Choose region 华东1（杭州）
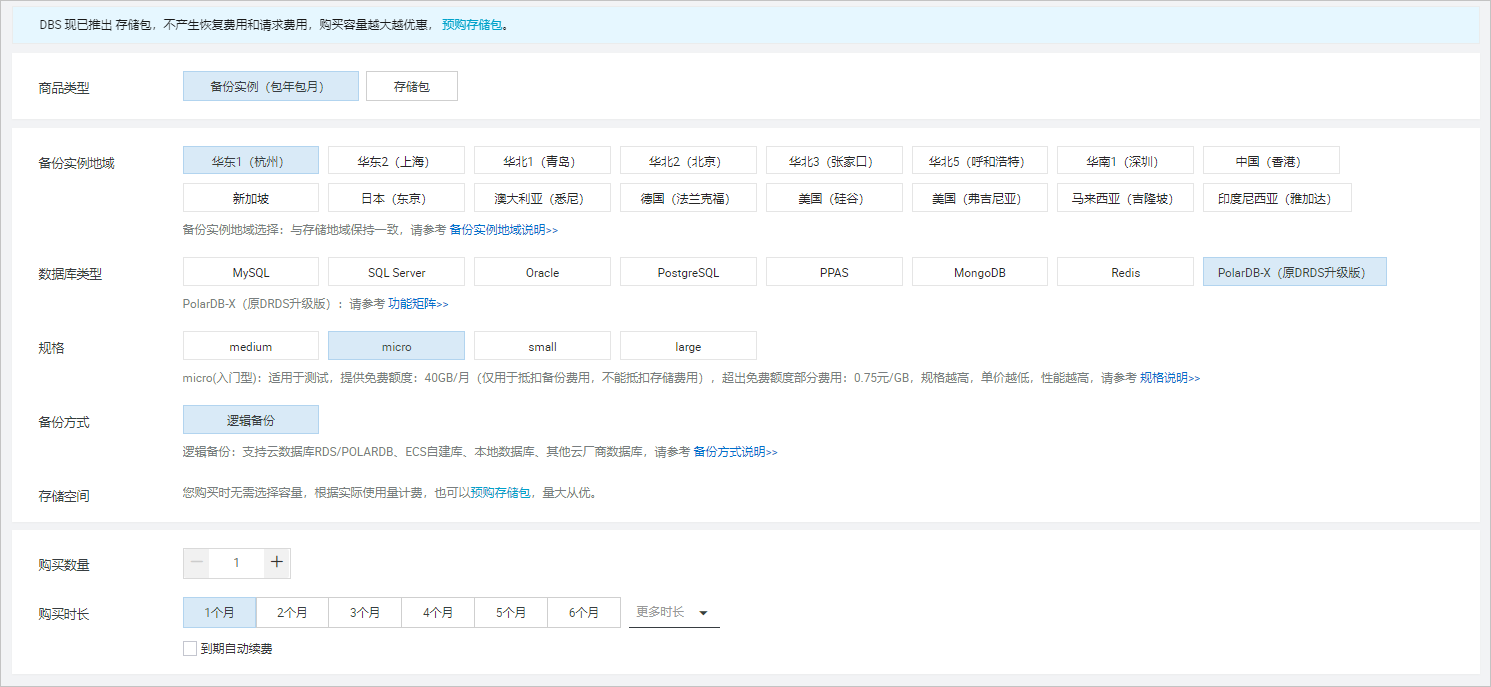This screenshot has width=1491, height=687. coord(251,161)
